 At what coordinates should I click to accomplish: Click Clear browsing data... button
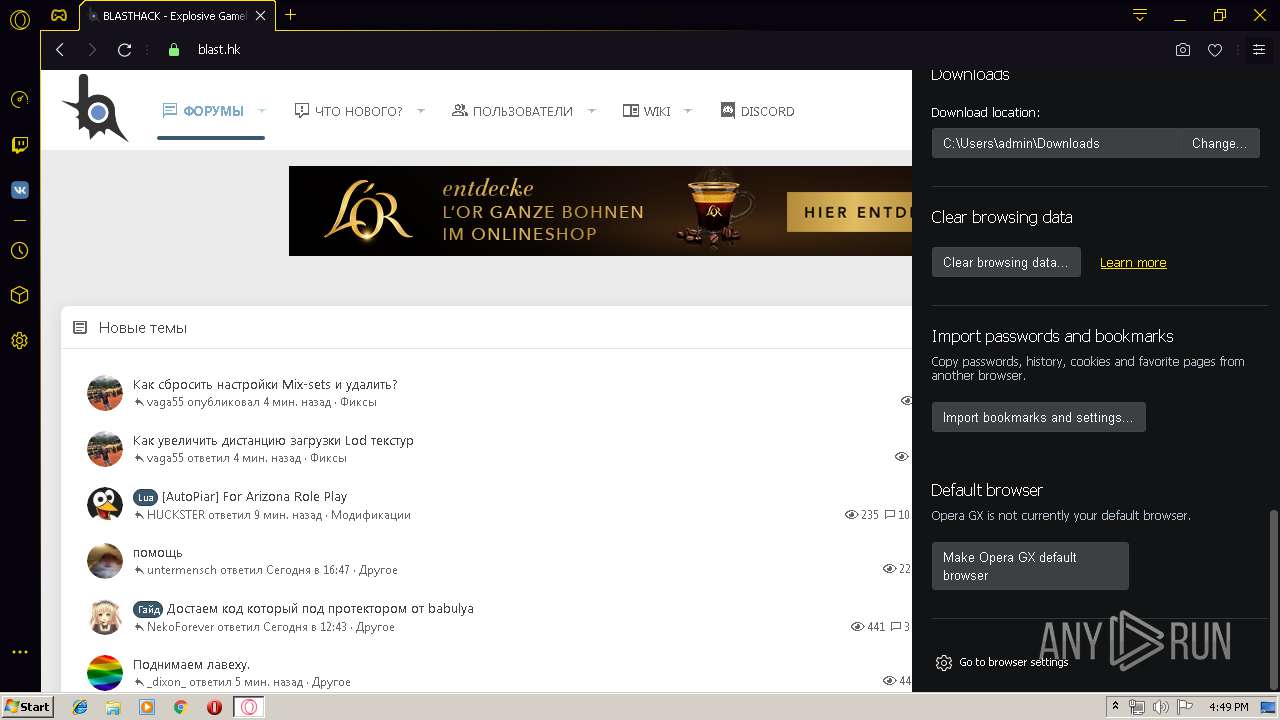[1006, 262]
